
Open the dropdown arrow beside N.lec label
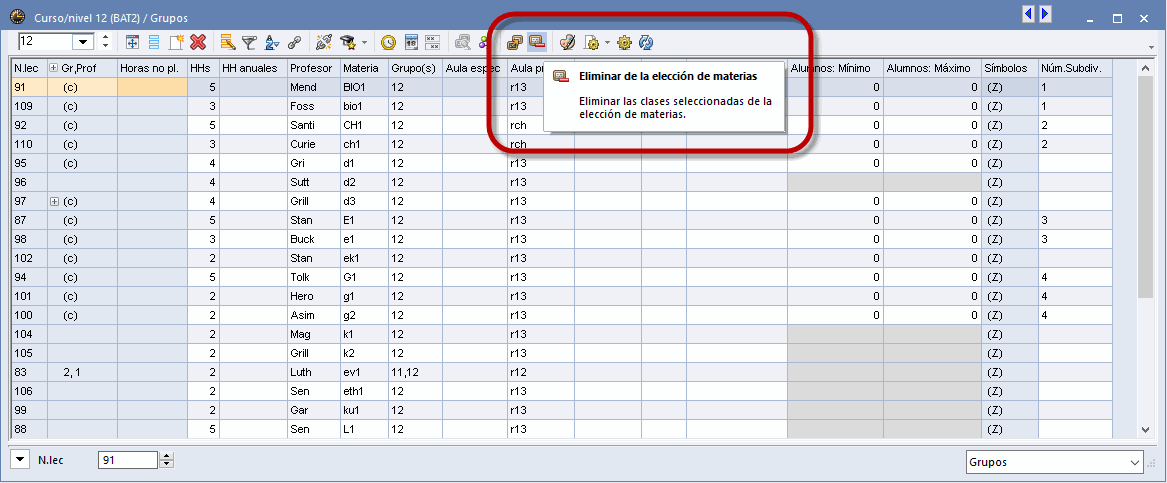point(20,461)
